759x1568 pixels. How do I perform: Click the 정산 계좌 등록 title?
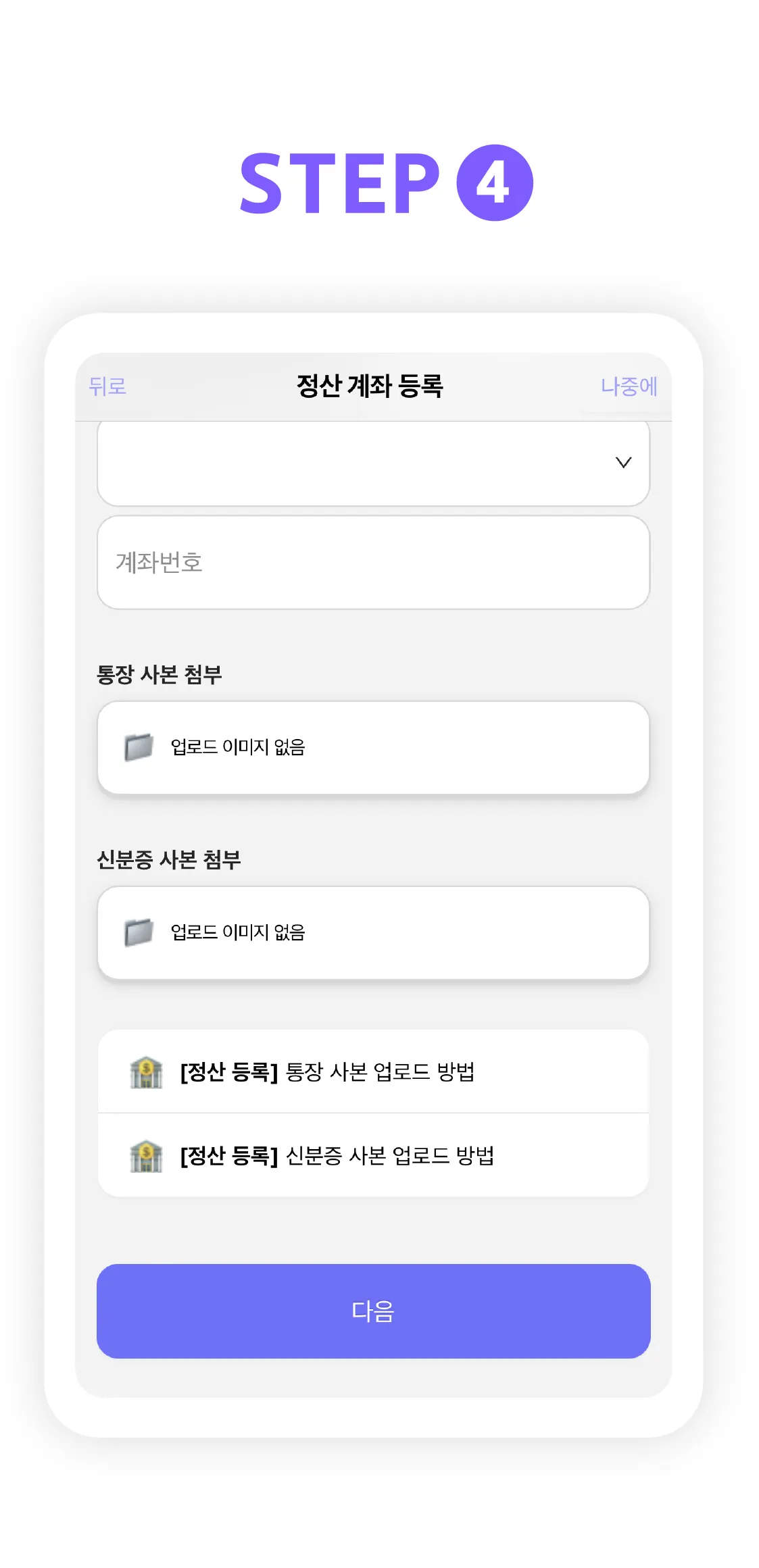click(x=370, y=386)
